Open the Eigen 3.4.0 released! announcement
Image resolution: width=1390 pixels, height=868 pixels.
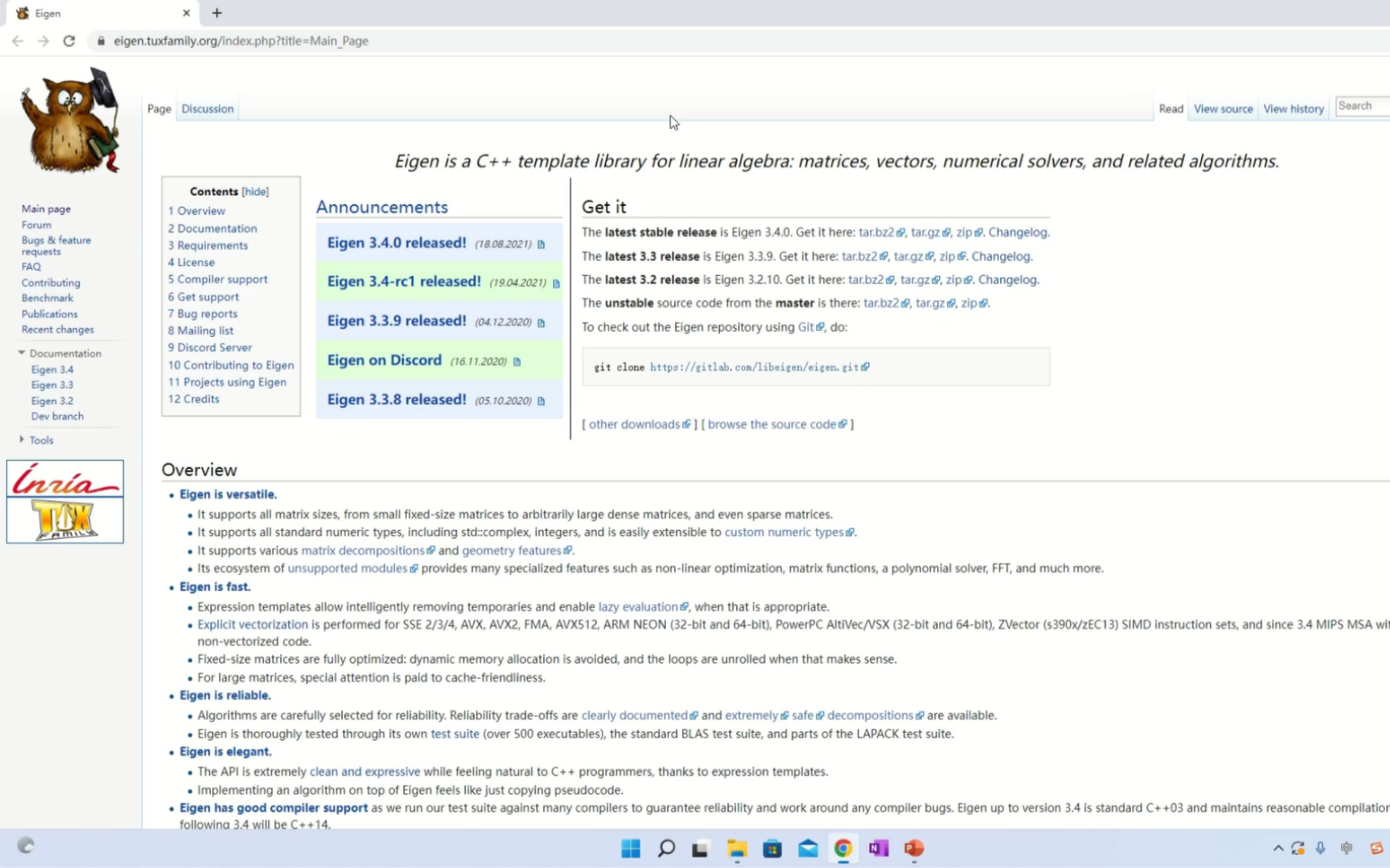(397, 243)
